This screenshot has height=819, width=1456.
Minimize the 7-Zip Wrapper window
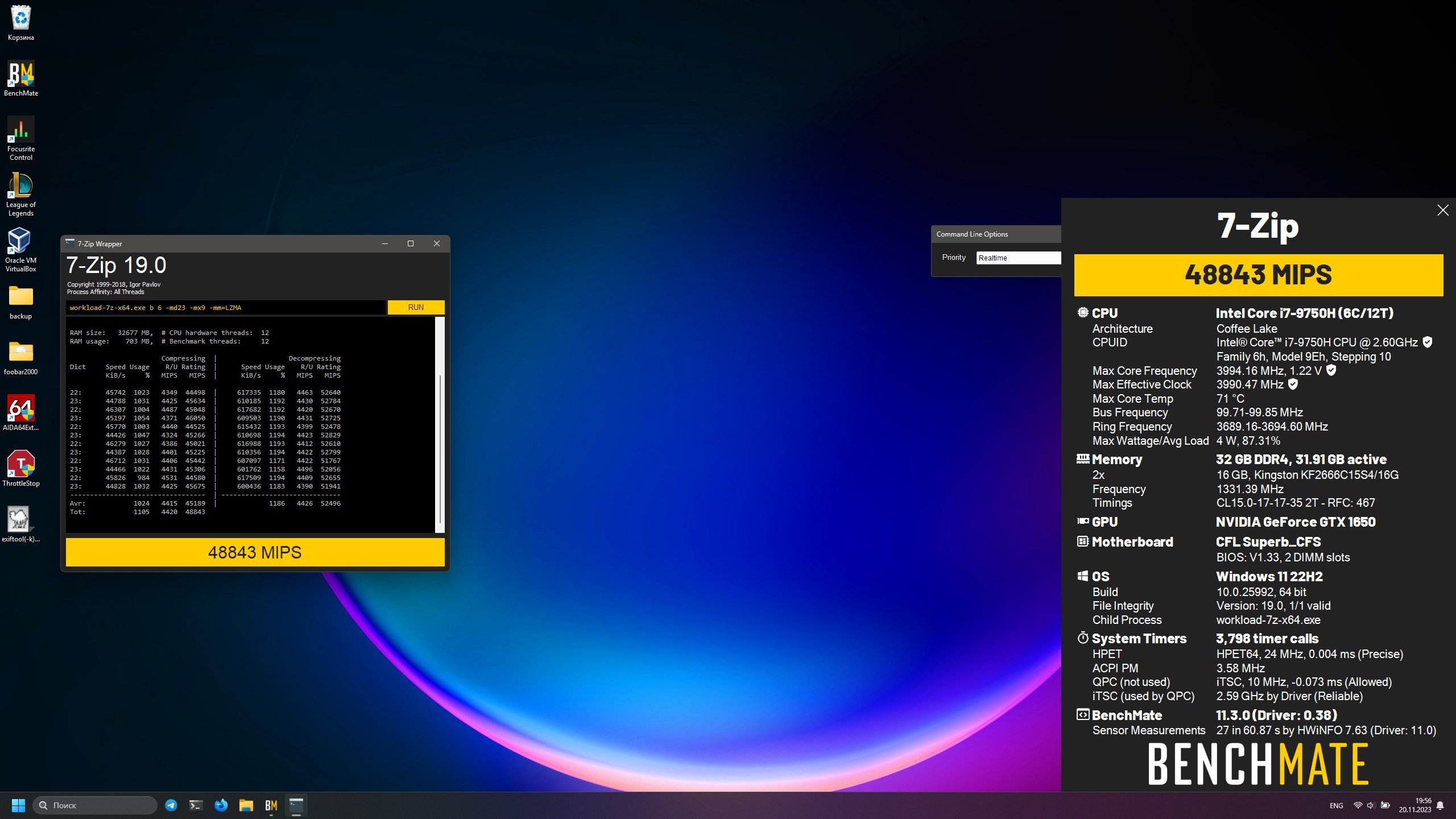(x=385, y=243)
